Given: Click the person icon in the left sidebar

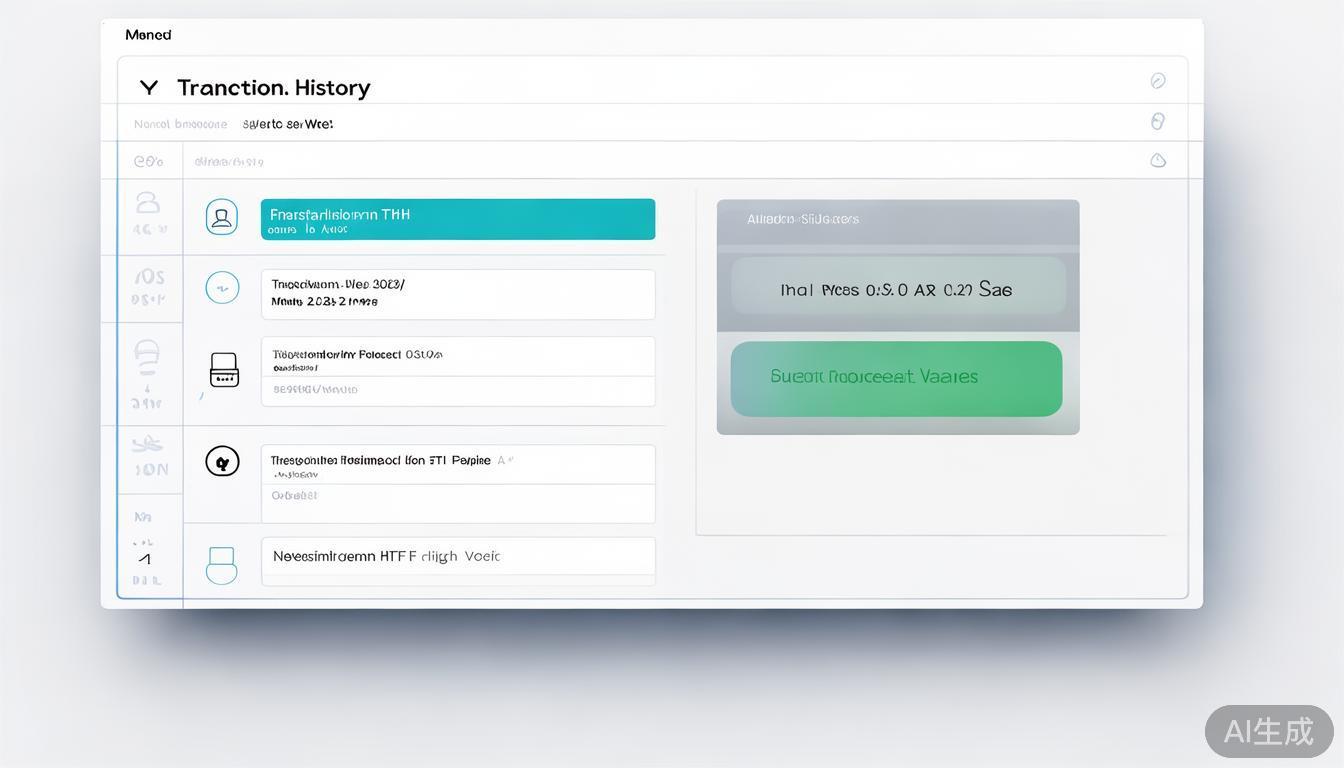Looking at the screenshot, I should 148,204.
